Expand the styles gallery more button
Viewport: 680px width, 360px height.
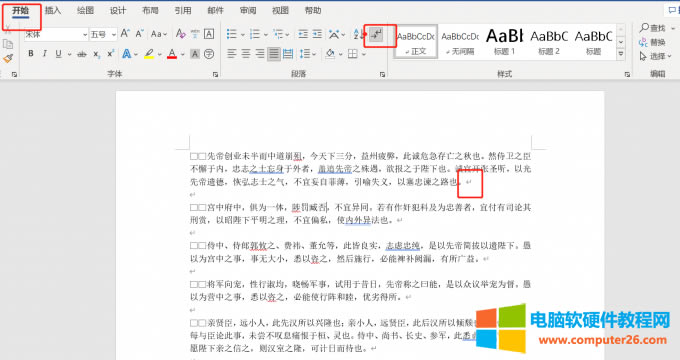point(621,54)
